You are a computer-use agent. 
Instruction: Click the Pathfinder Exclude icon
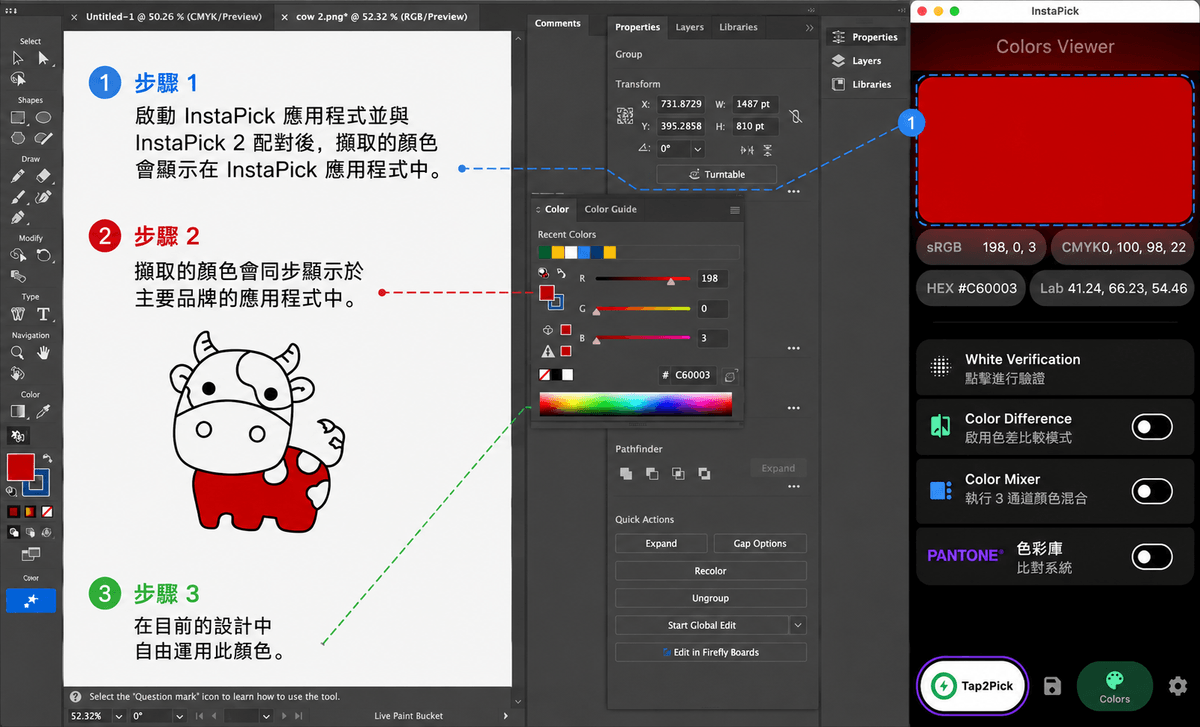coord(704,473)
